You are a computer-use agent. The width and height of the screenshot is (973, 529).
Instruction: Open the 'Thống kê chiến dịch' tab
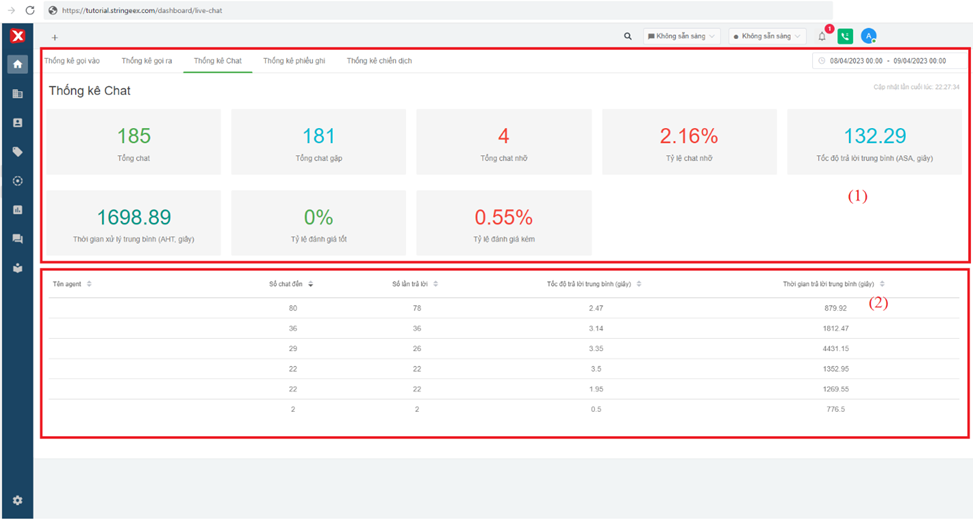tap(379, 61)
